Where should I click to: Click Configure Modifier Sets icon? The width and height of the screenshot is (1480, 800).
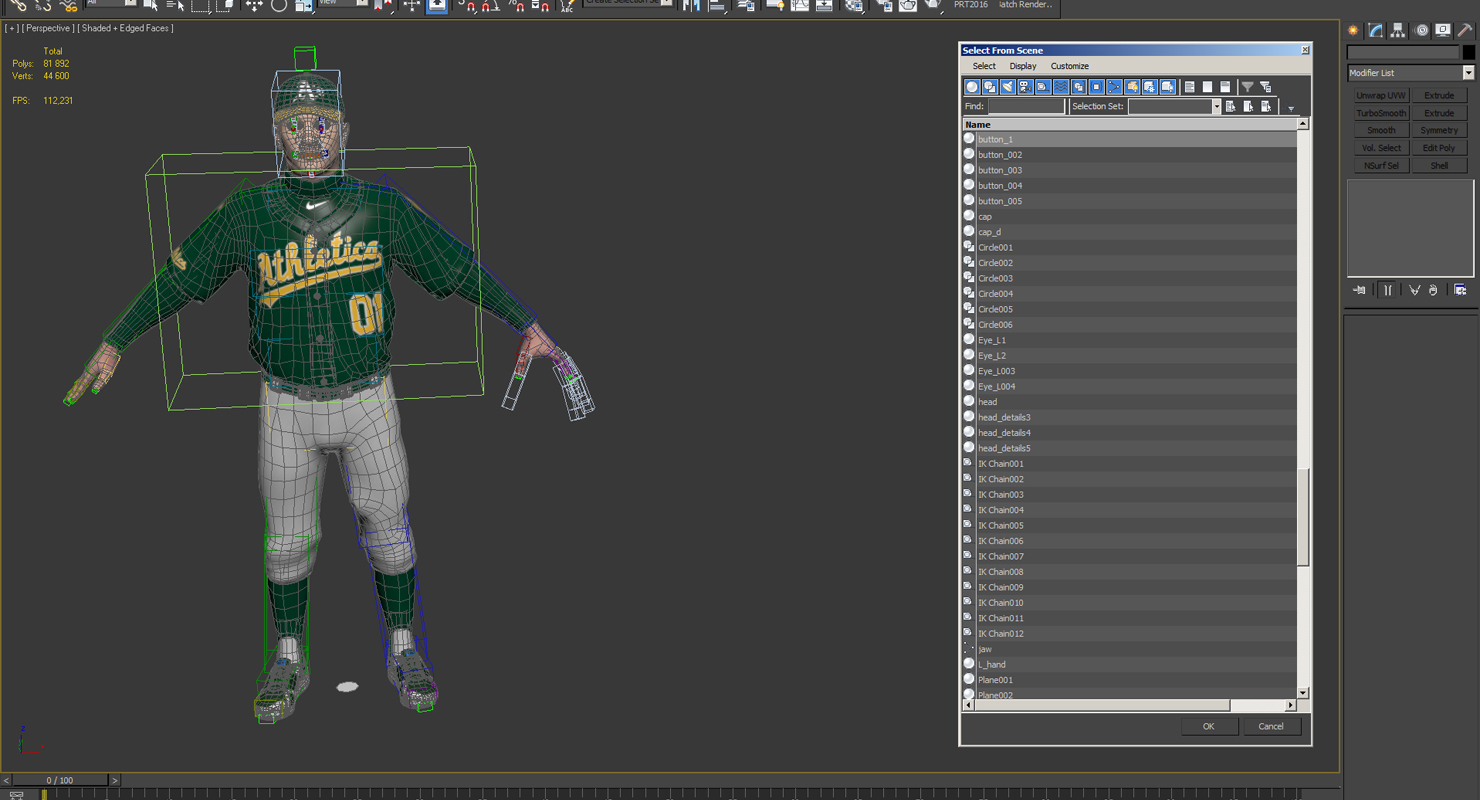(1460, 290)
